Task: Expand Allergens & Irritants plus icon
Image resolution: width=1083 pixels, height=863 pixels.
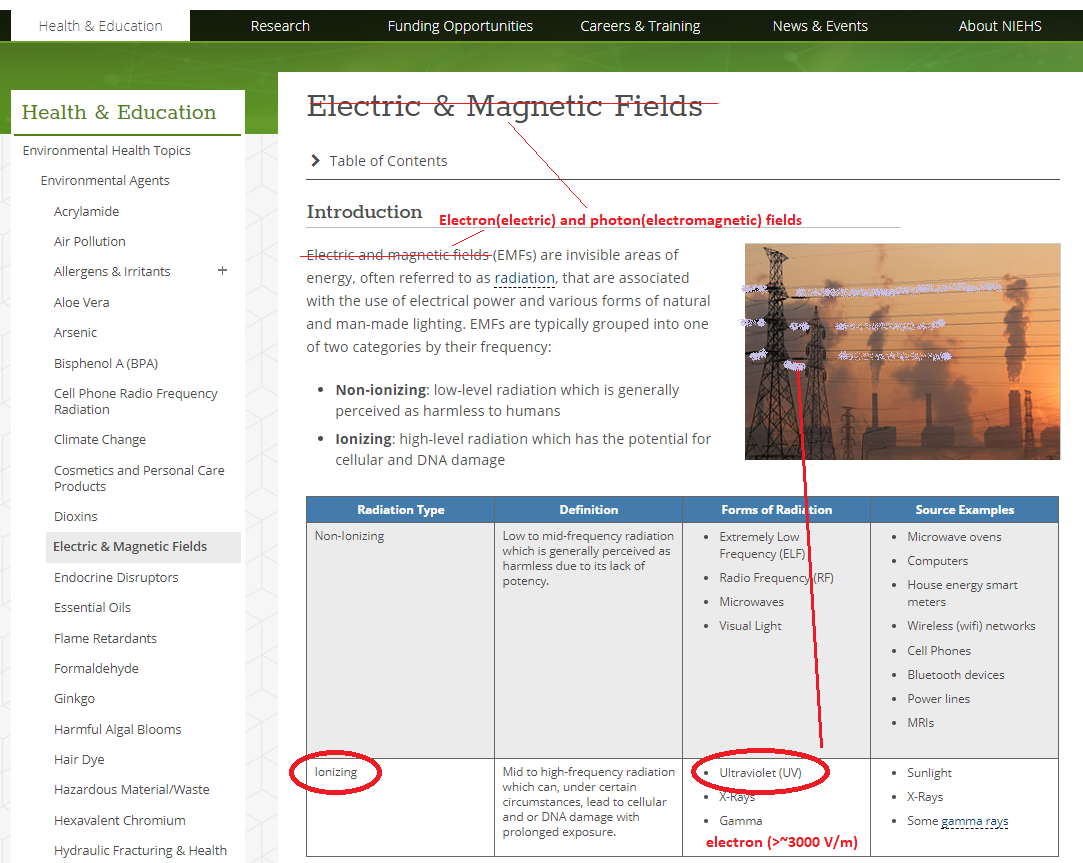Action: [x=222, y=271]
